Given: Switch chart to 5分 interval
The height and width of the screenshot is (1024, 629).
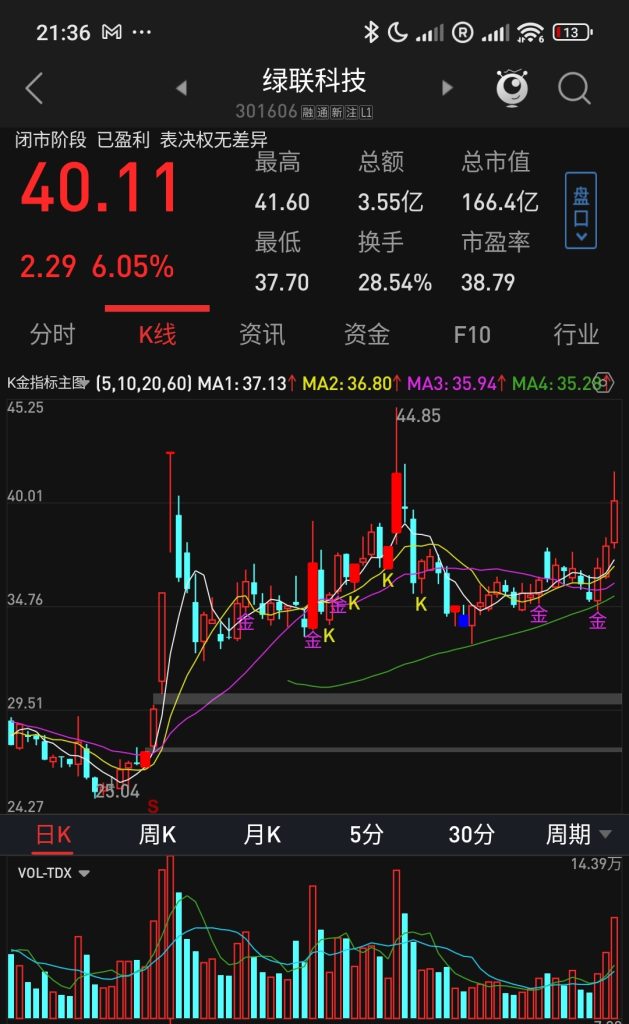Looking at the screenshot, I should (366, 834).
